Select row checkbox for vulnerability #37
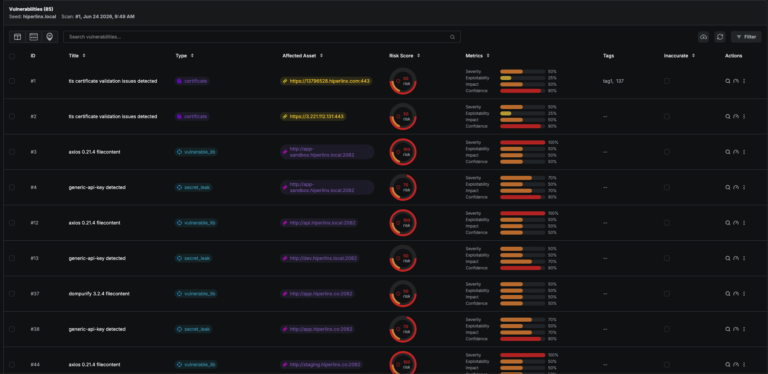Viewport: 768px width, 374px height. 12,294
